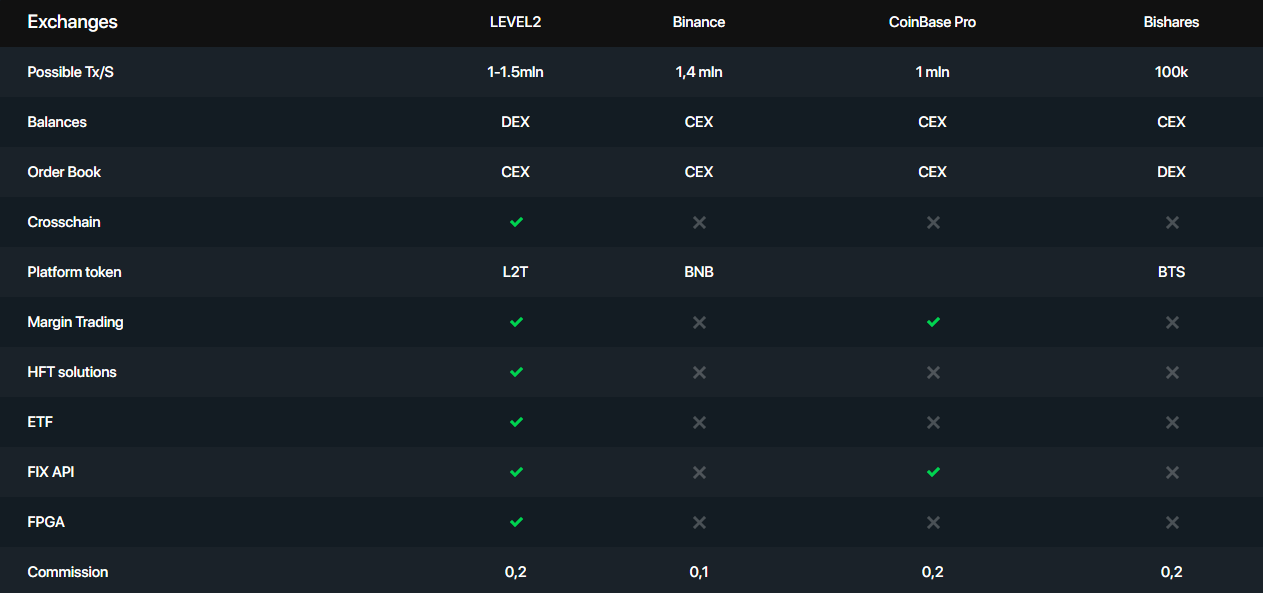1263x593 pixels.
Task: Click the Bishares FPGA cross icon
Action: coord(1172,522)
